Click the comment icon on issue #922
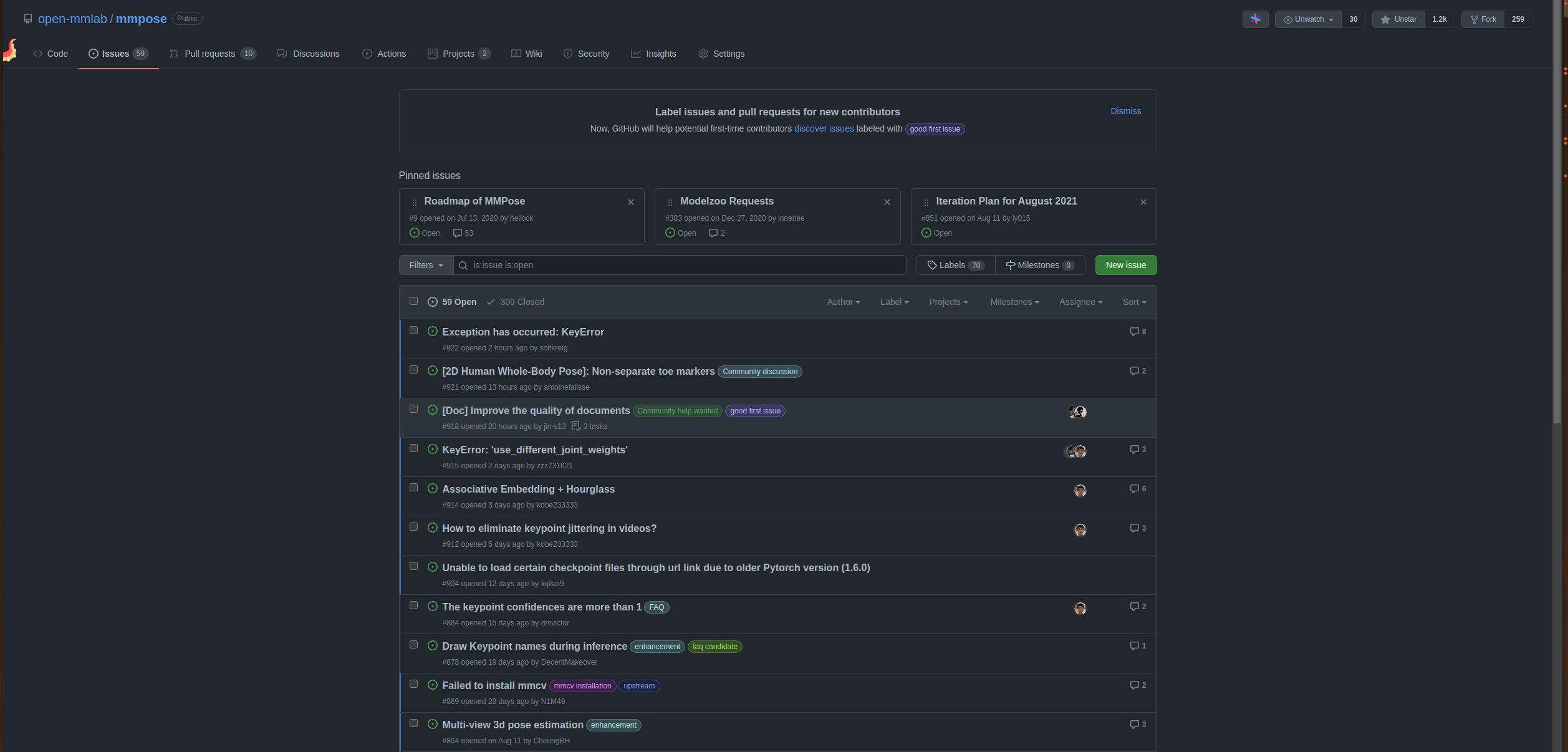 [x=1135, y=331]
